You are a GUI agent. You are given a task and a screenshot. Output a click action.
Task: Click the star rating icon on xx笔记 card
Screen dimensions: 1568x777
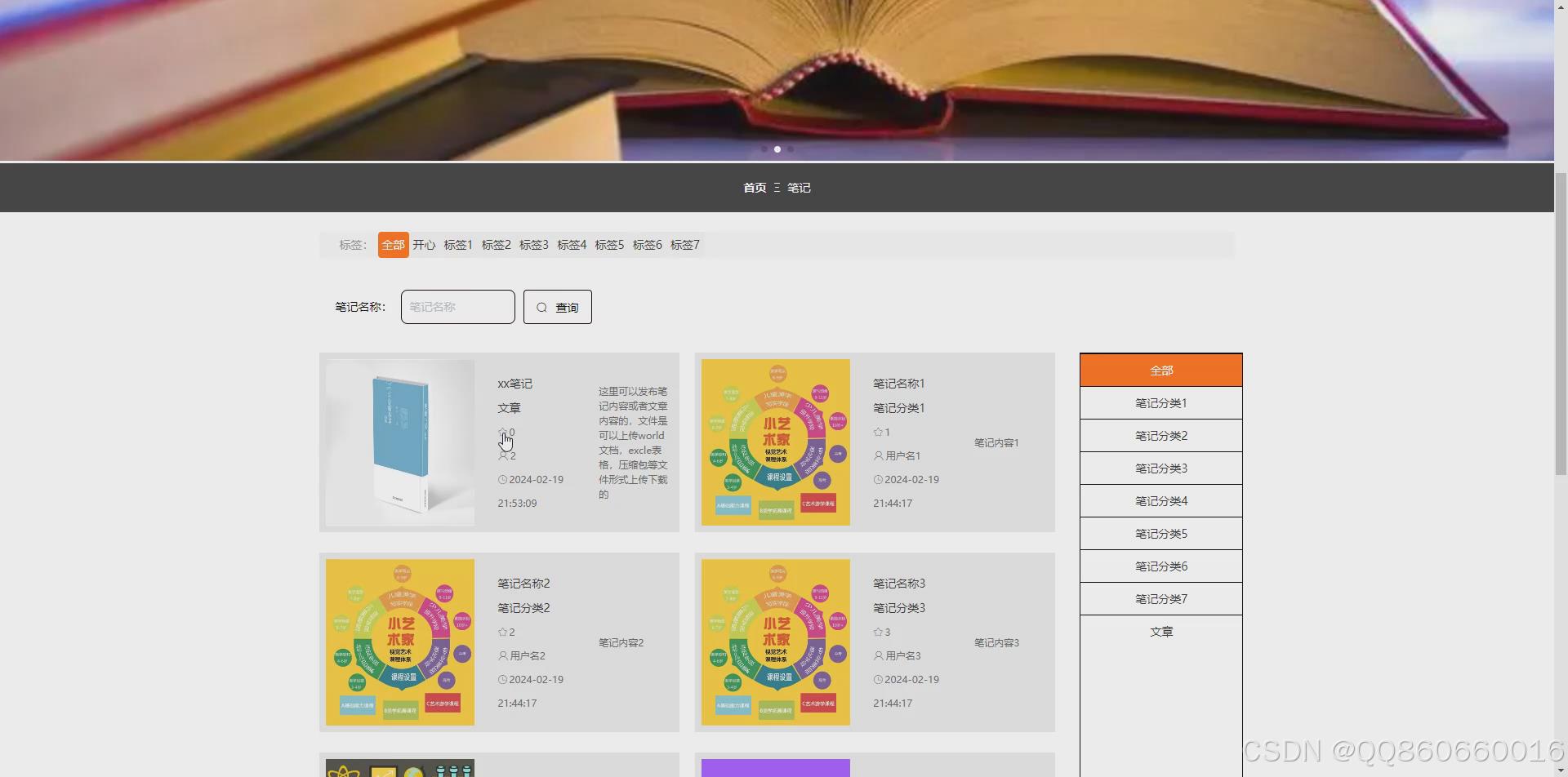(x=502, y=432)
